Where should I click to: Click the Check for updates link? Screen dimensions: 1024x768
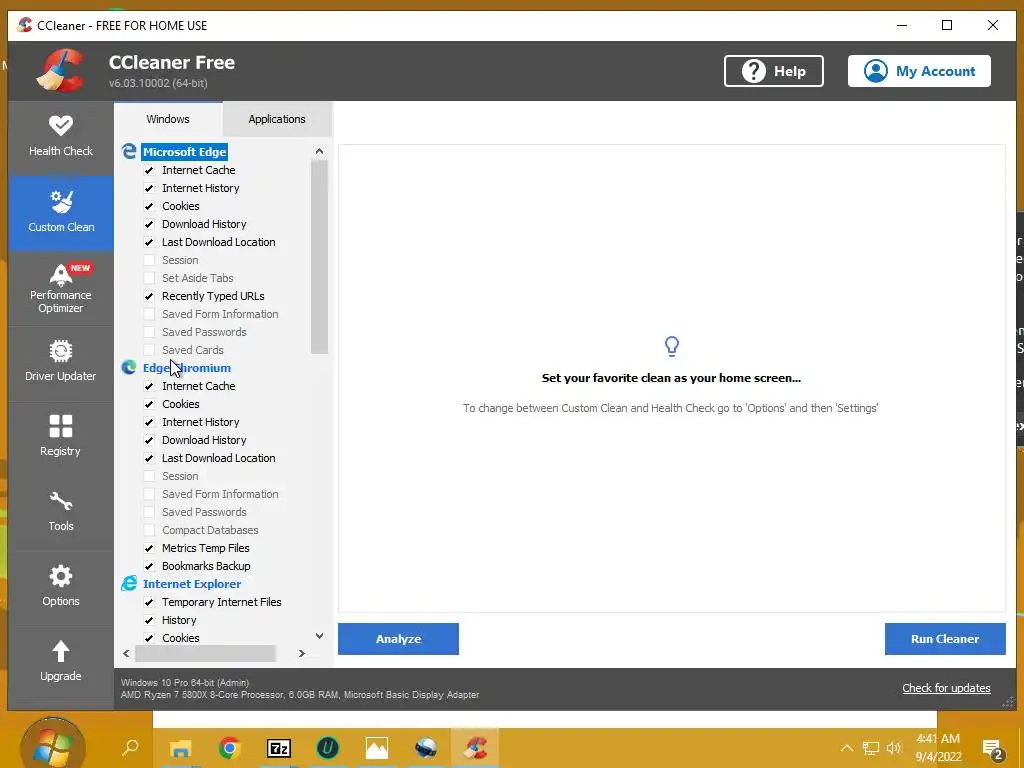click(946, 688)
